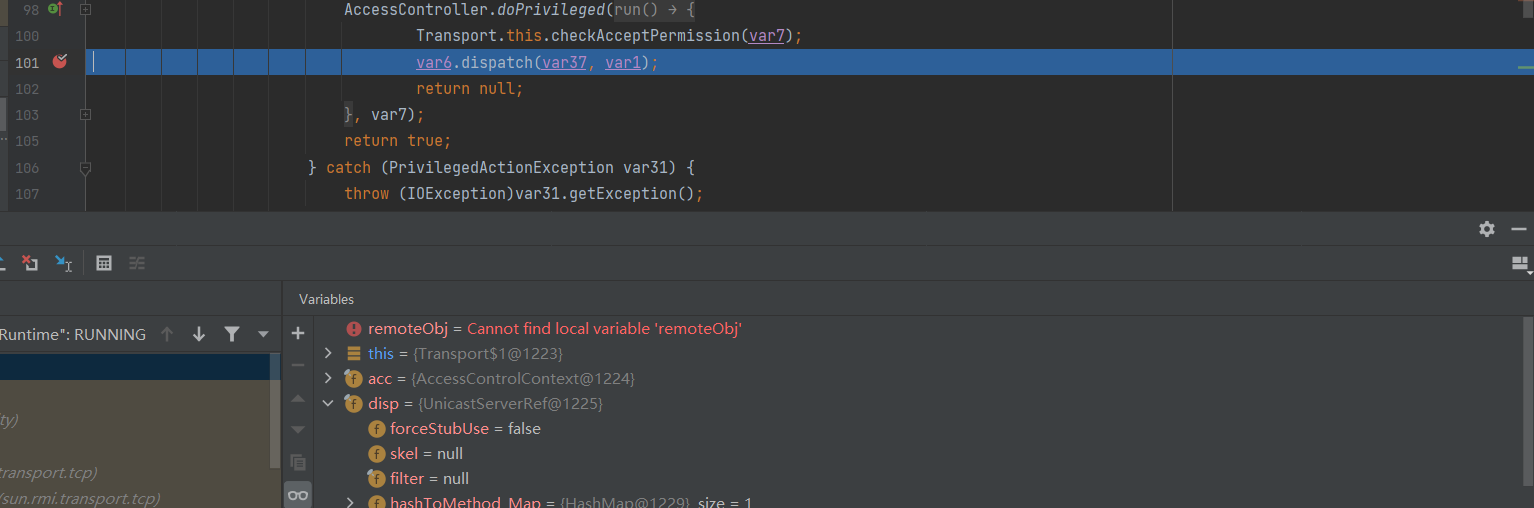Viewport: 1534px width, 508px height.
Task: Expand the 'acc' variable node
Action: 328,379
